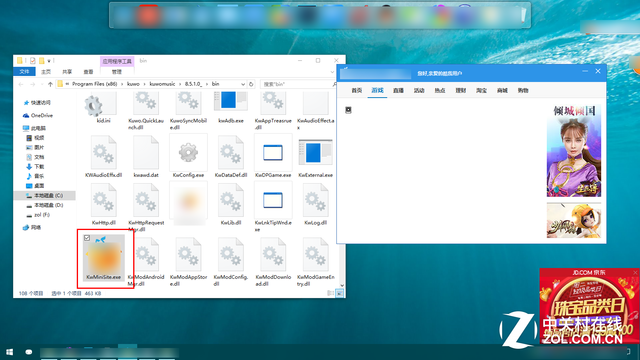
Task: Click Program Files (x86) breadcrumb
Action: tap(95, 84)
